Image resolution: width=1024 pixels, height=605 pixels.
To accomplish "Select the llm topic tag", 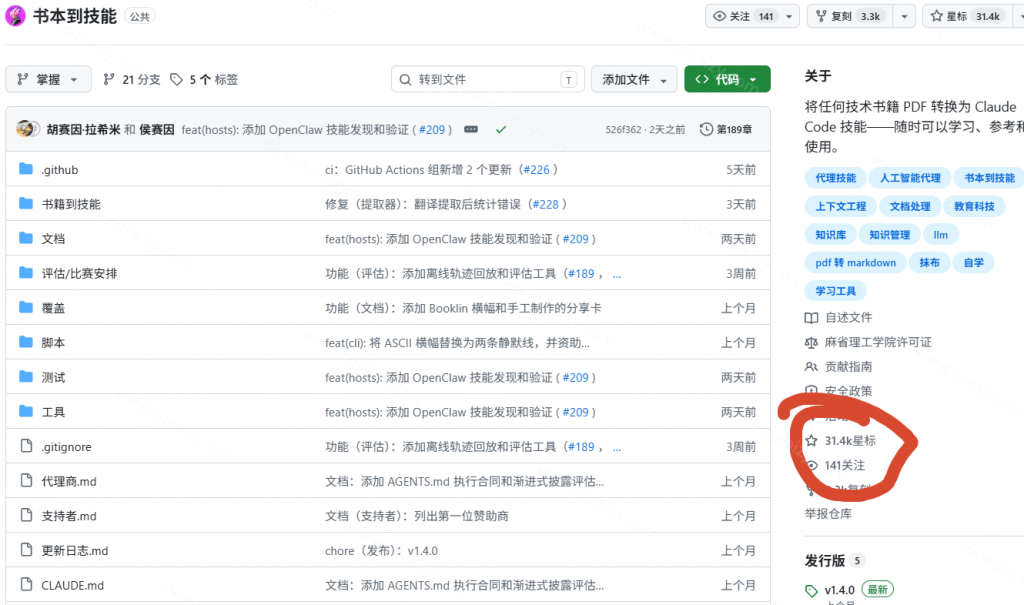I will (940, 235).
